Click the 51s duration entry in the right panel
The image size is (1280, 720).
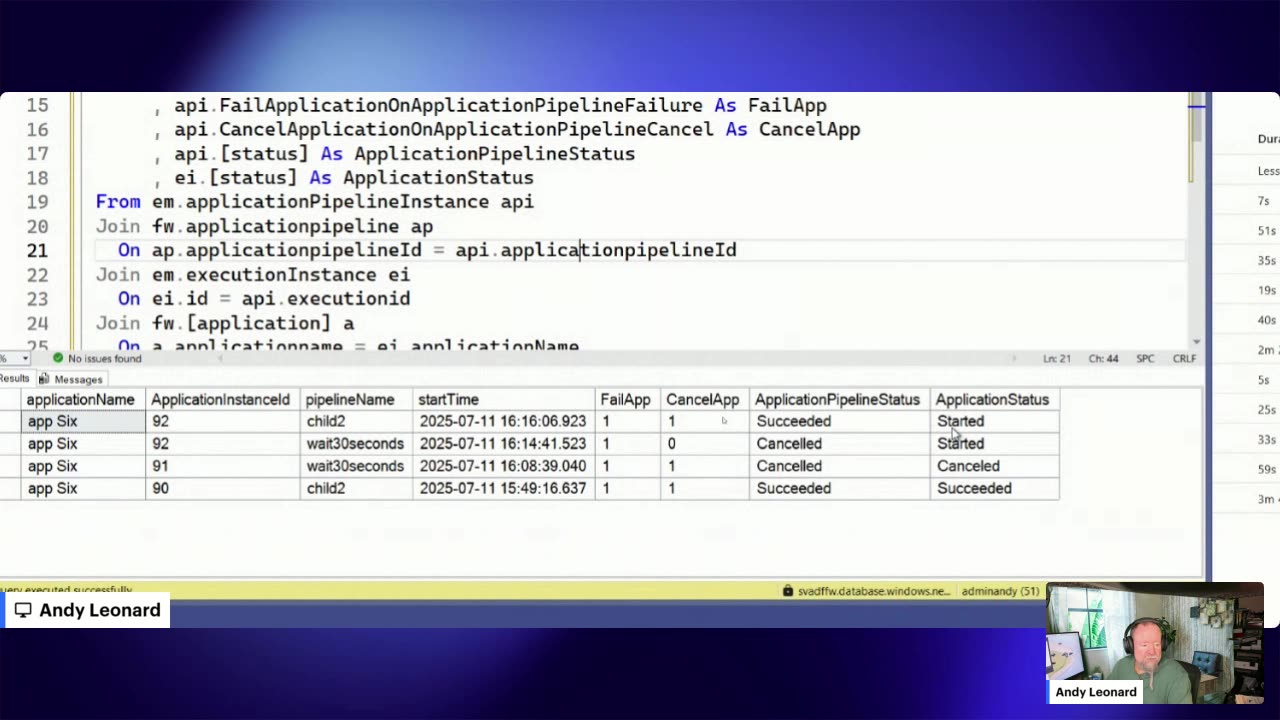pyautogui.click(x=1266, y=231)
